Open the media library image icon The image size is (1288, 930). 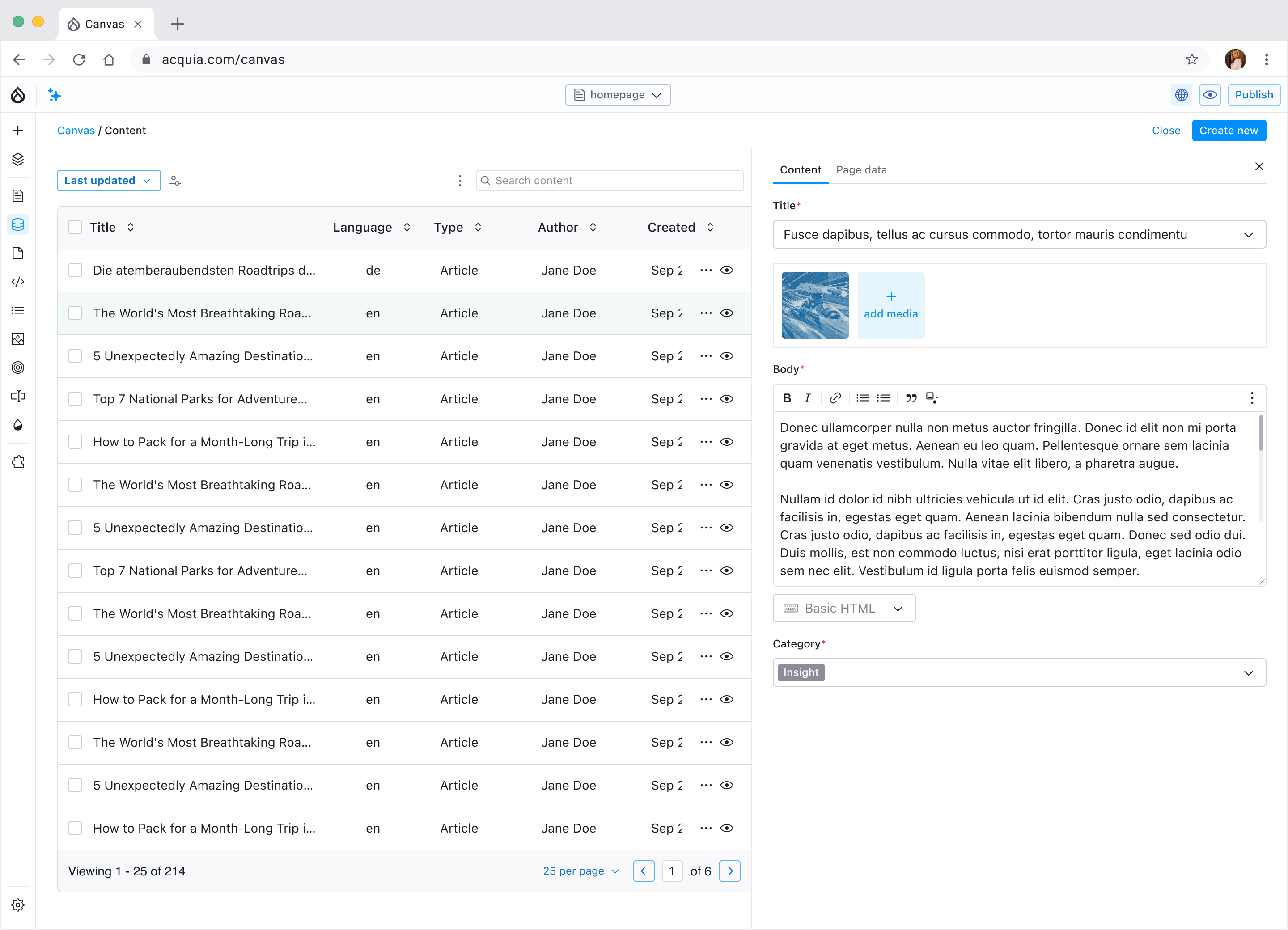(x=17, y=339)
